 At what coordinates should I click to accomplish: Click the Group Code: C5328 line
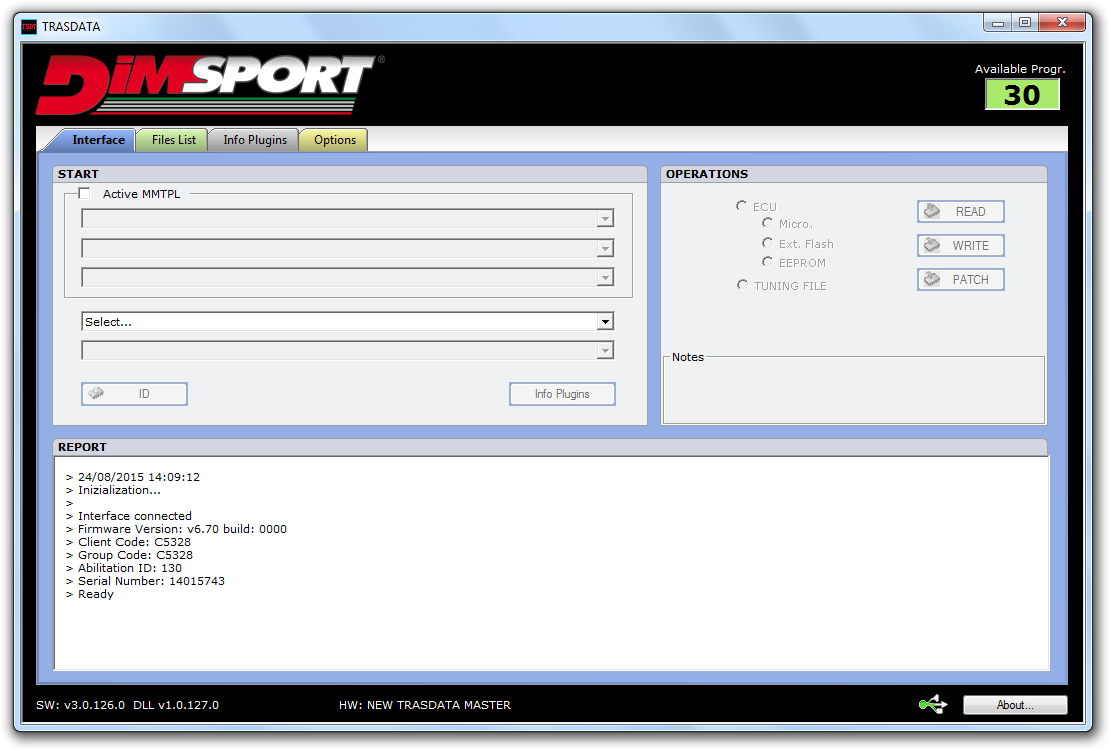click(135, 555)
